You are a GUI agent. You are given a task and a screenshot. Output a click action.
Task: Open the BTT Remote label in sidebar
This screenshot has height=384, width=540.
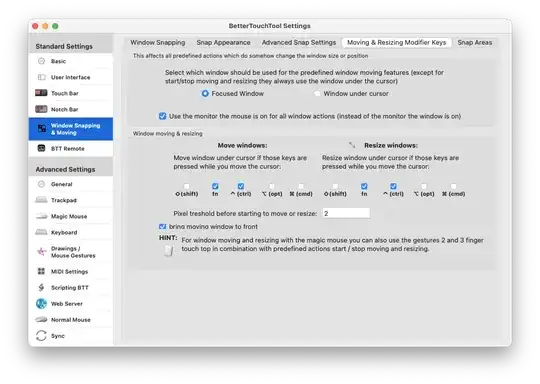coord(68,148)
